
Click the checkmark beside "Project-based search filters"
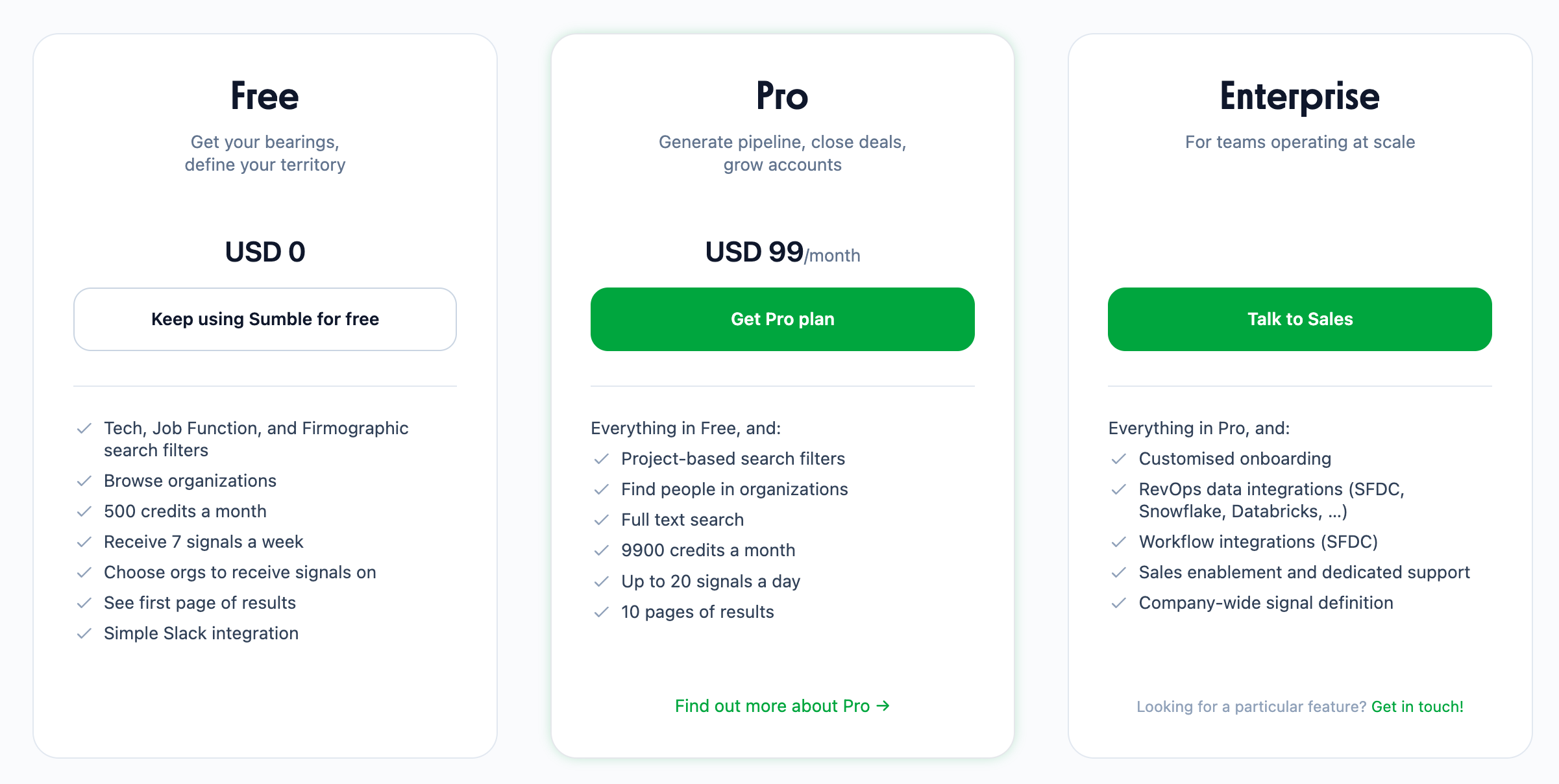tap(602, 459)
